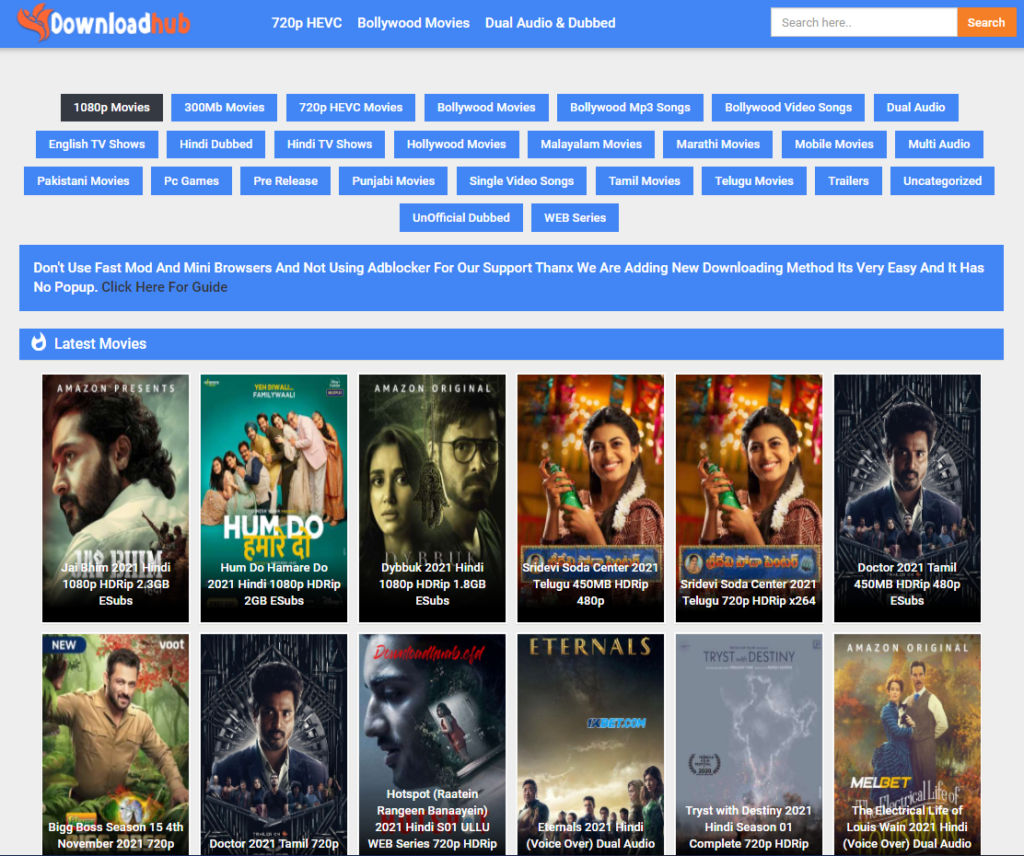Open the Dual Audio category

[x=916, y=108]
